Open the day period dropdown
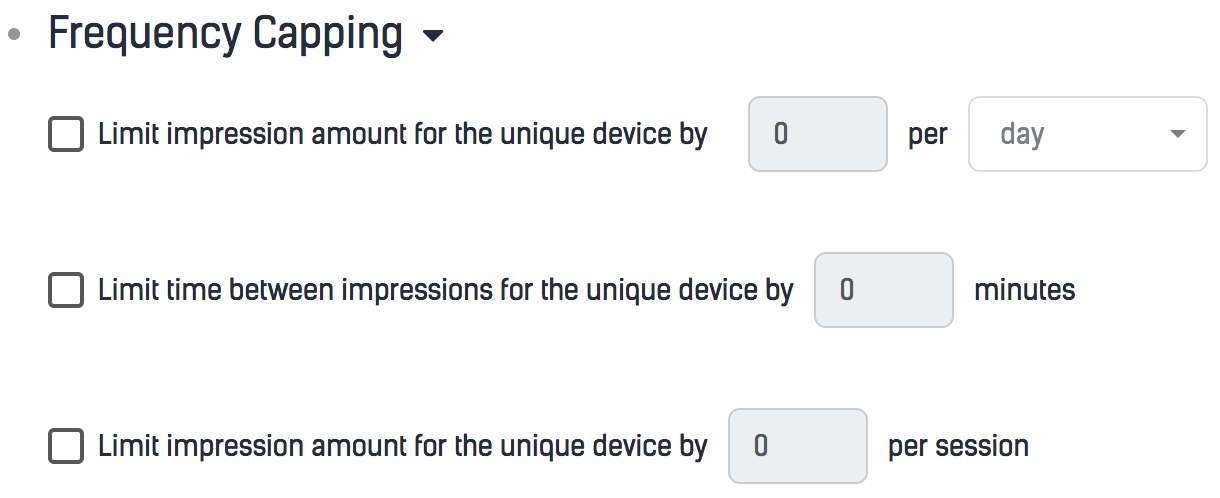The height and width of the screenshot is (498, 1220). click(x=1087, y=134)
